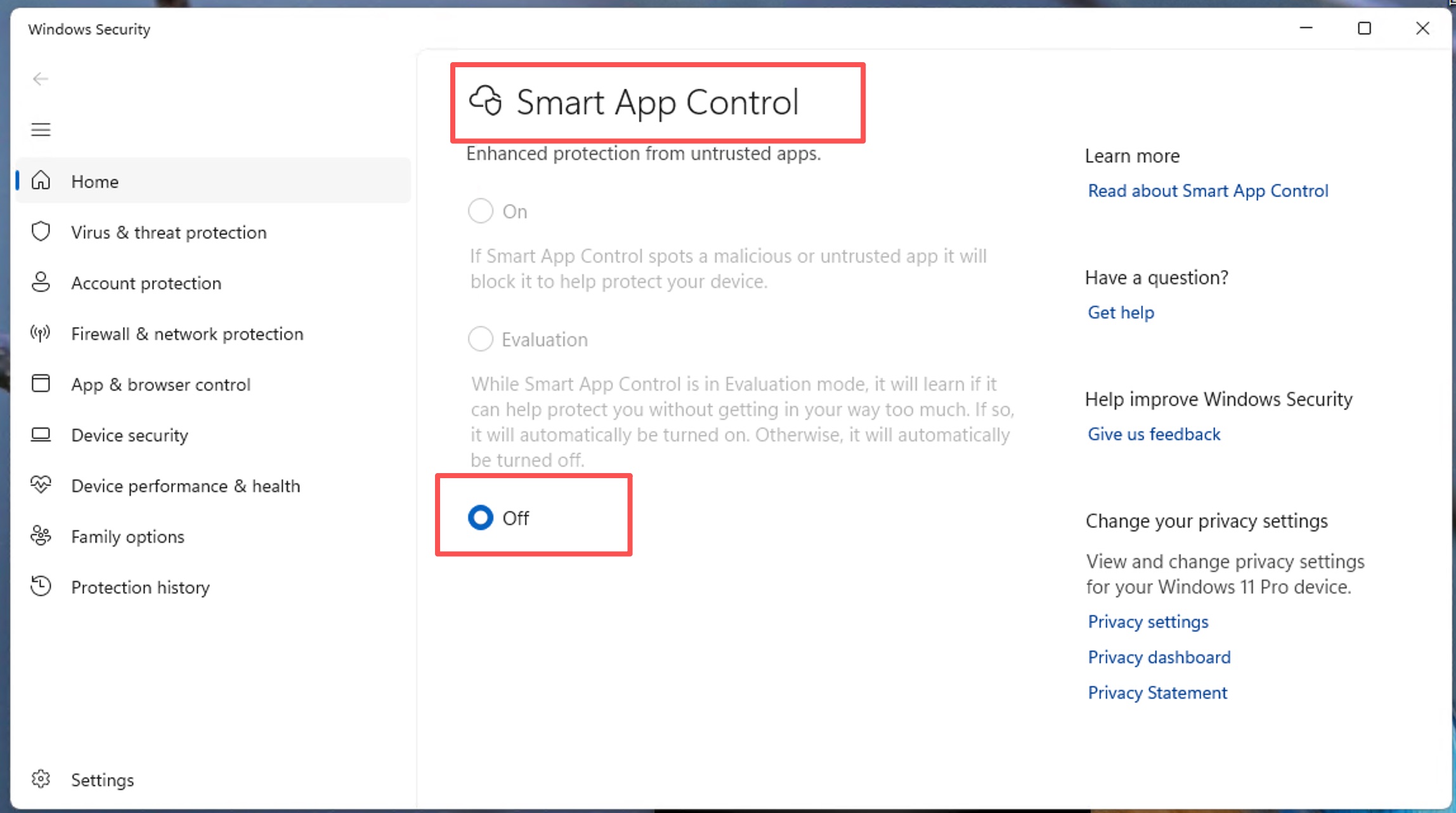Viewport: 1456px width, 813px height.
Task: Click the Device performance heart icon
Action: pos(41,485)
